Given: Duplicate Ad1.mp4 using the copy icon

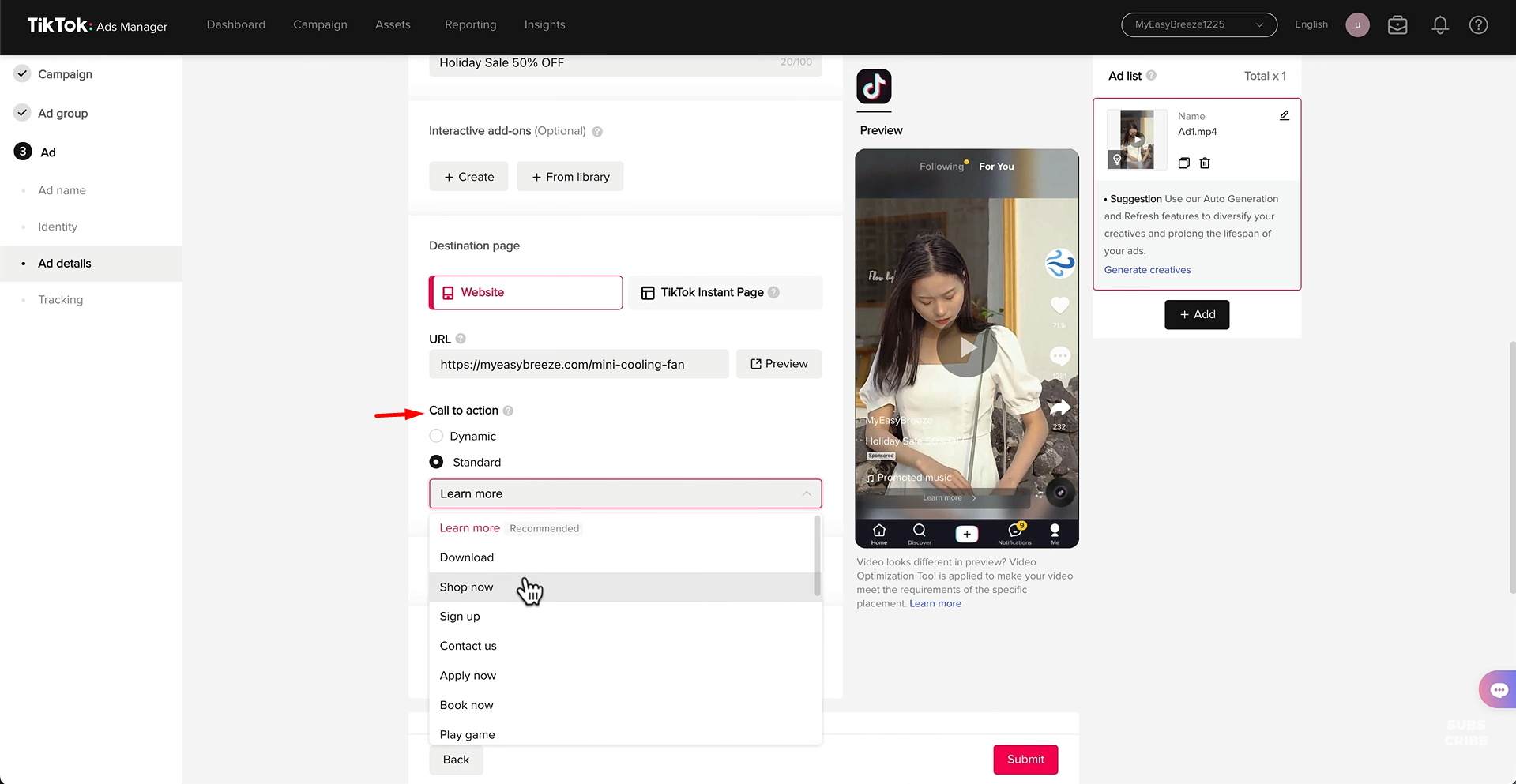Looking at the screenshot, I should (x=1183, y=163).
